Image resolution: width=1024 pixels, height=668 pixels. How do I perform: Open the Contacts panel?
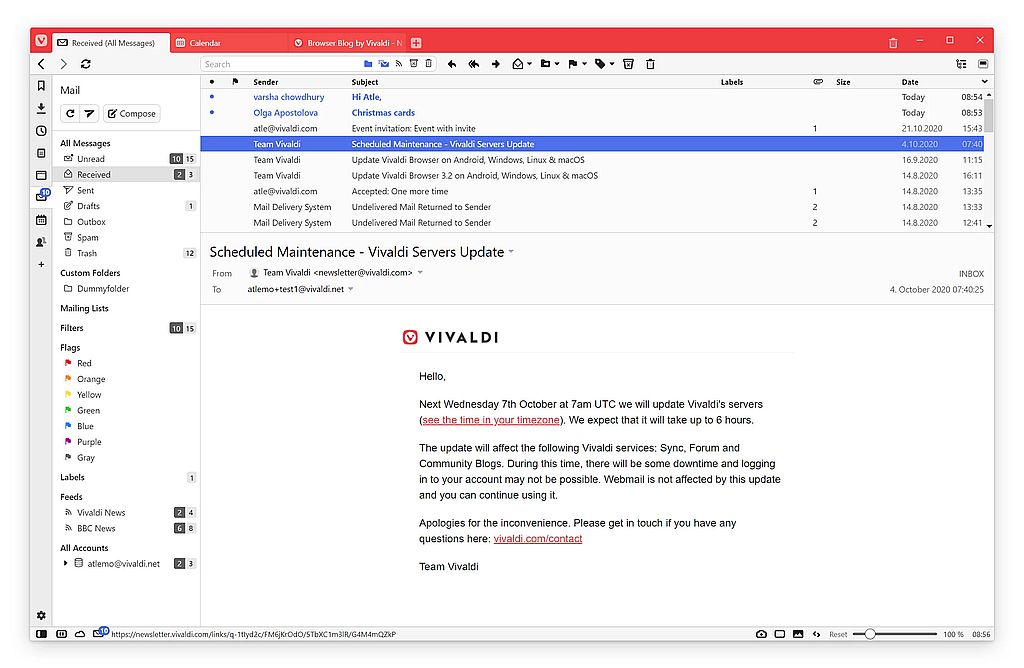(41, 242)
